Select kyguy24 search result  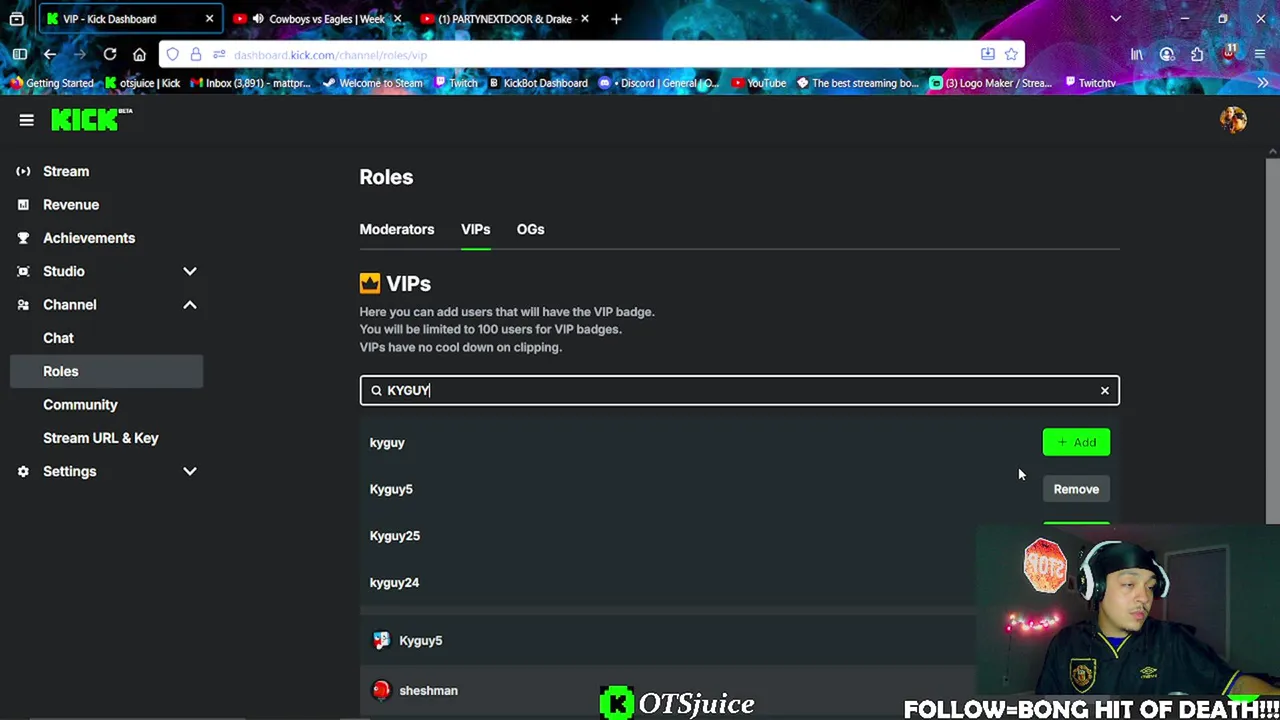click(x=394, y=582)
